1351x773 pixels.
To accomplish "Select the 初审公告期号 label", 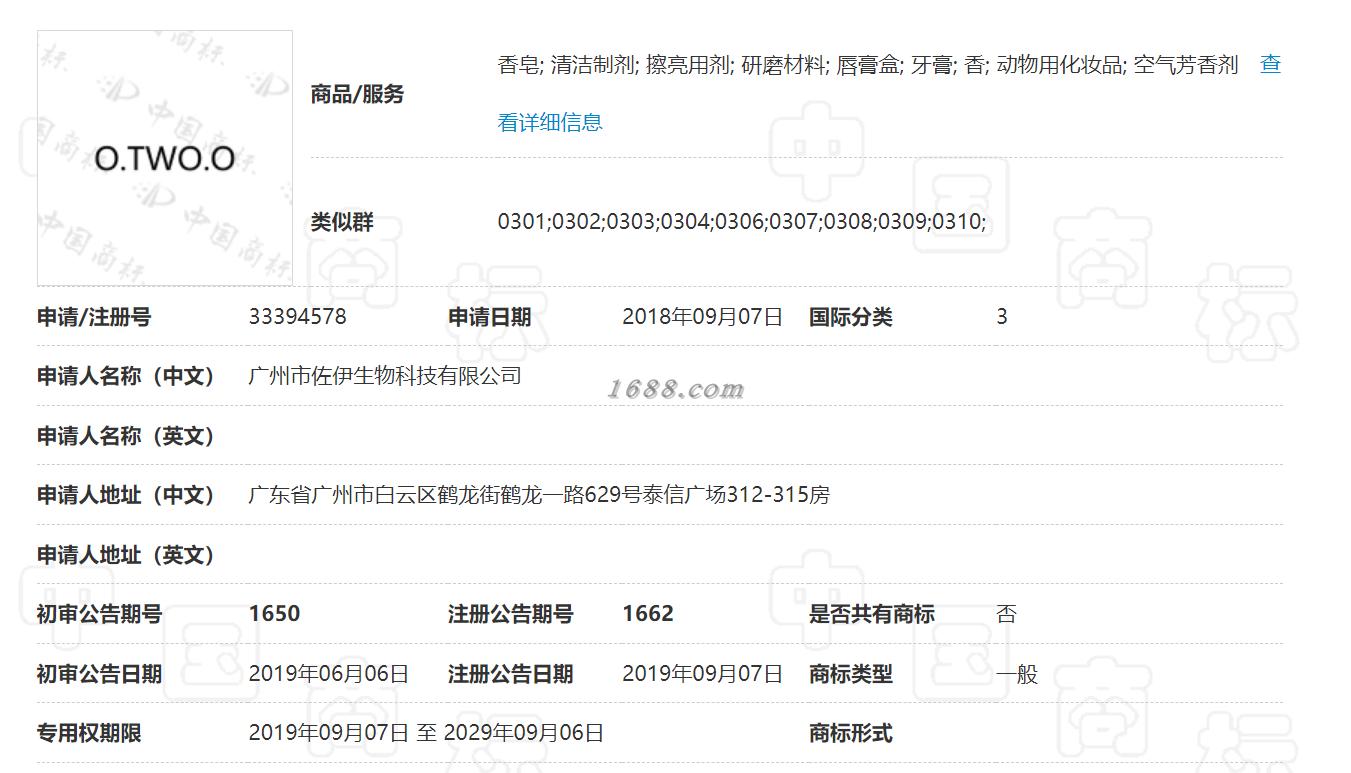I will [x=99, y=614].
